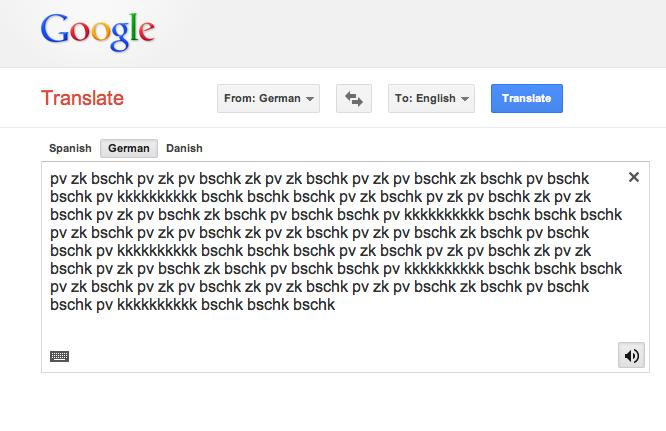Click the blue Translate button

click(x=527, y=99)
